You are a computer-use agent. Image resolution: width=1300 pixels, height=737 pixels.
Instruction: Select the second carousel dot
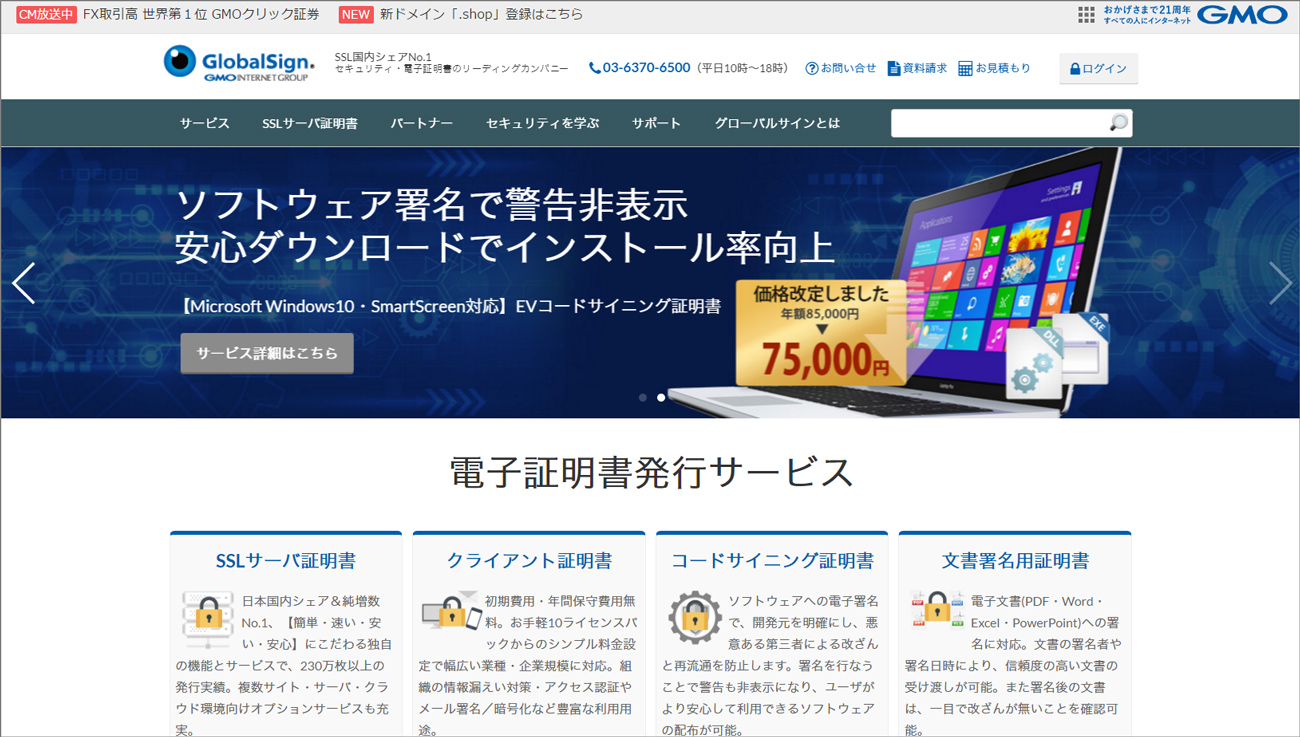point(661,398)
